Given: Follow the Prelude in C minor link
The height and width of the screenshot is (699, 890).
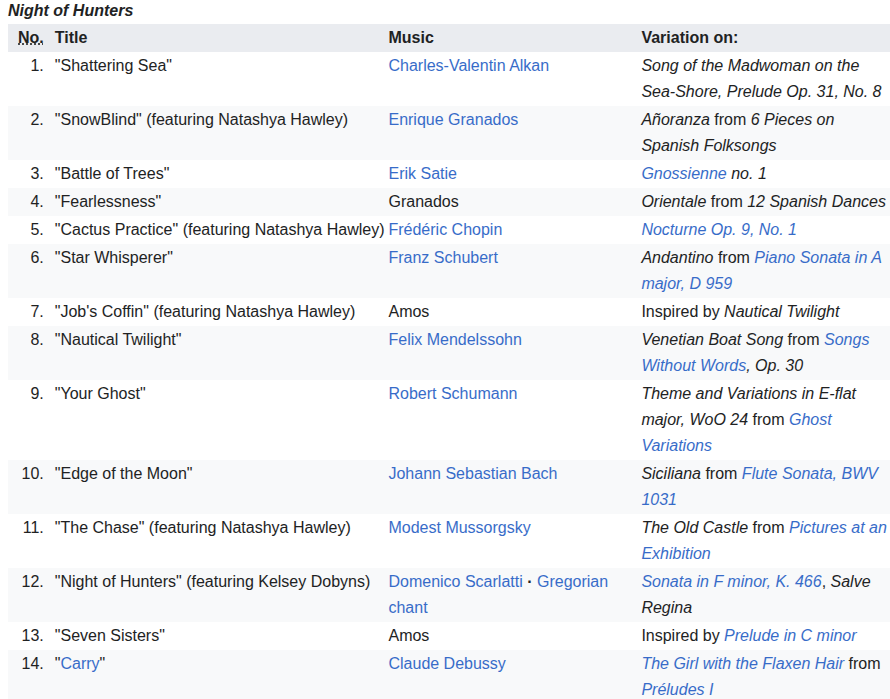Looking at the screenshot, I should [x=790, y=636].
